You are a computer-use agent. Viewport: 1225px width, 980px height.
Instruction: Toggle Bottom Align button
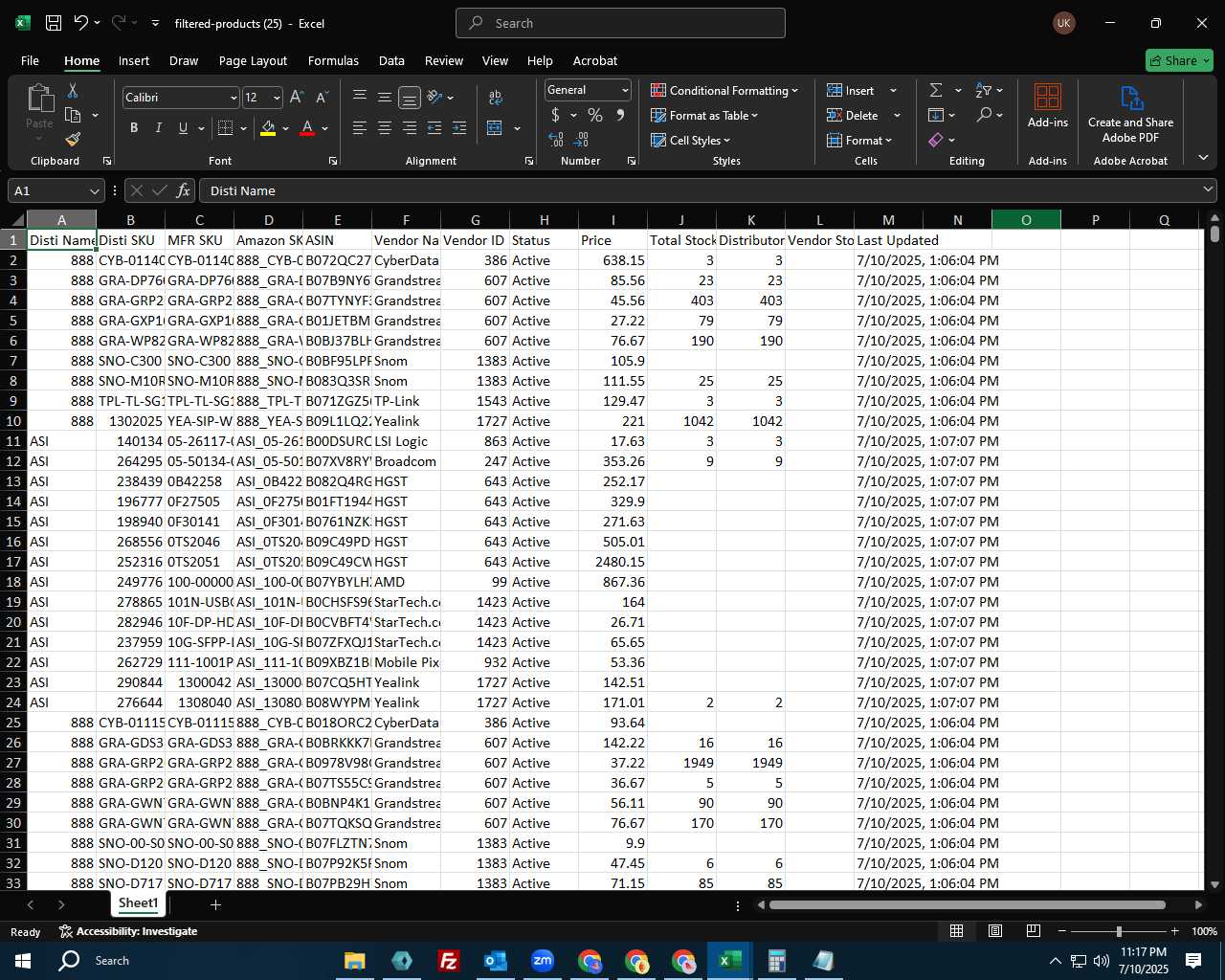click(410, 97)
